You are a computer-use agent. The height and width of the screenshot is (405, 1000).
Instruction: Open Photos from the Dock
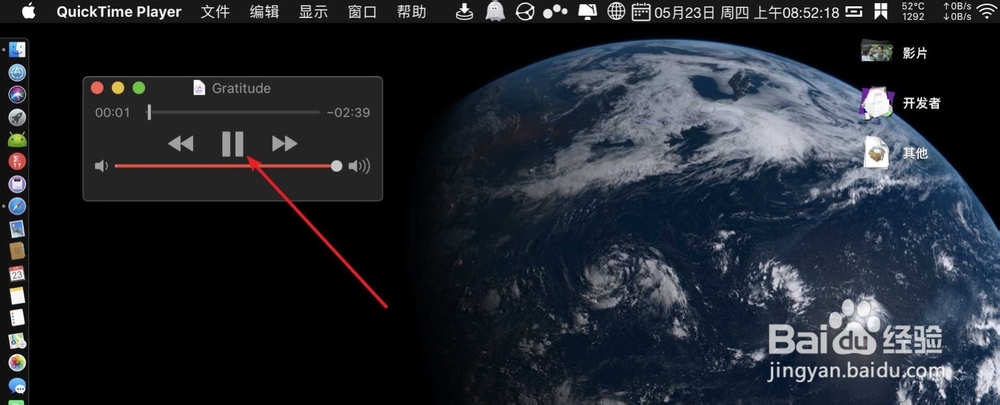point(17,364)
